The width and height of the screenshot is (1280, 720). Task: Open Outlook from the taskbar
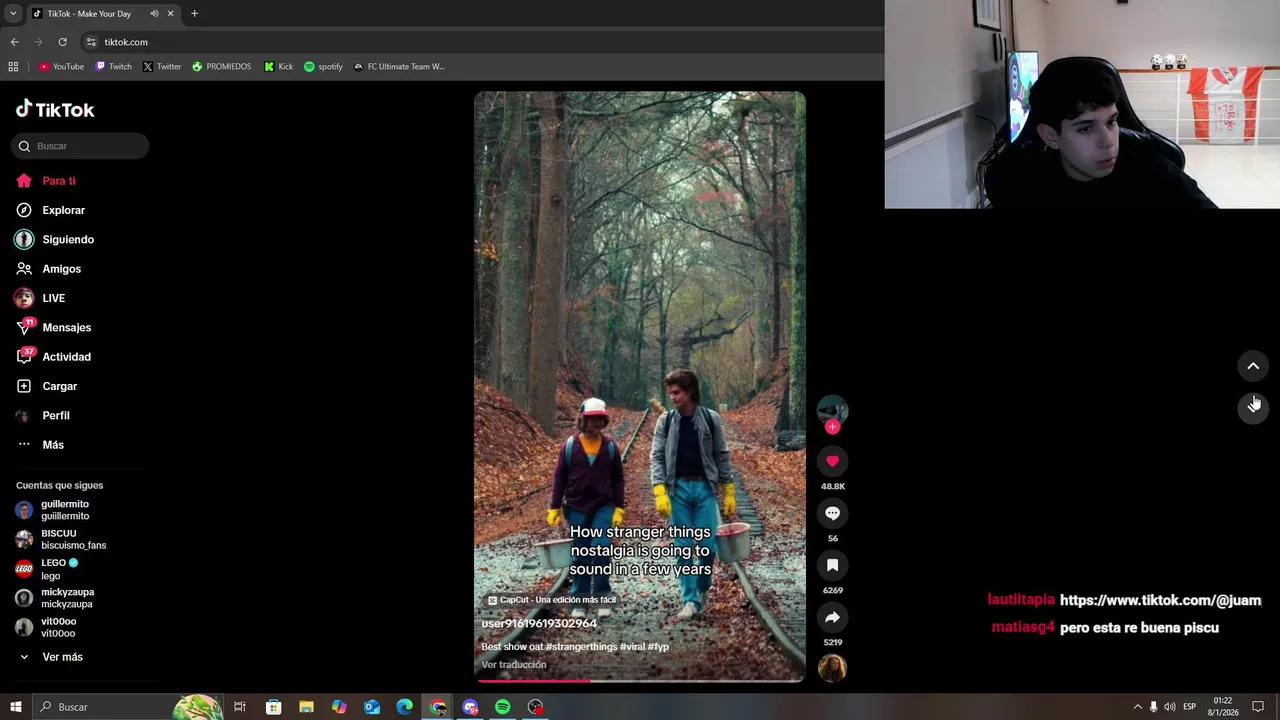tap(372, 707)
